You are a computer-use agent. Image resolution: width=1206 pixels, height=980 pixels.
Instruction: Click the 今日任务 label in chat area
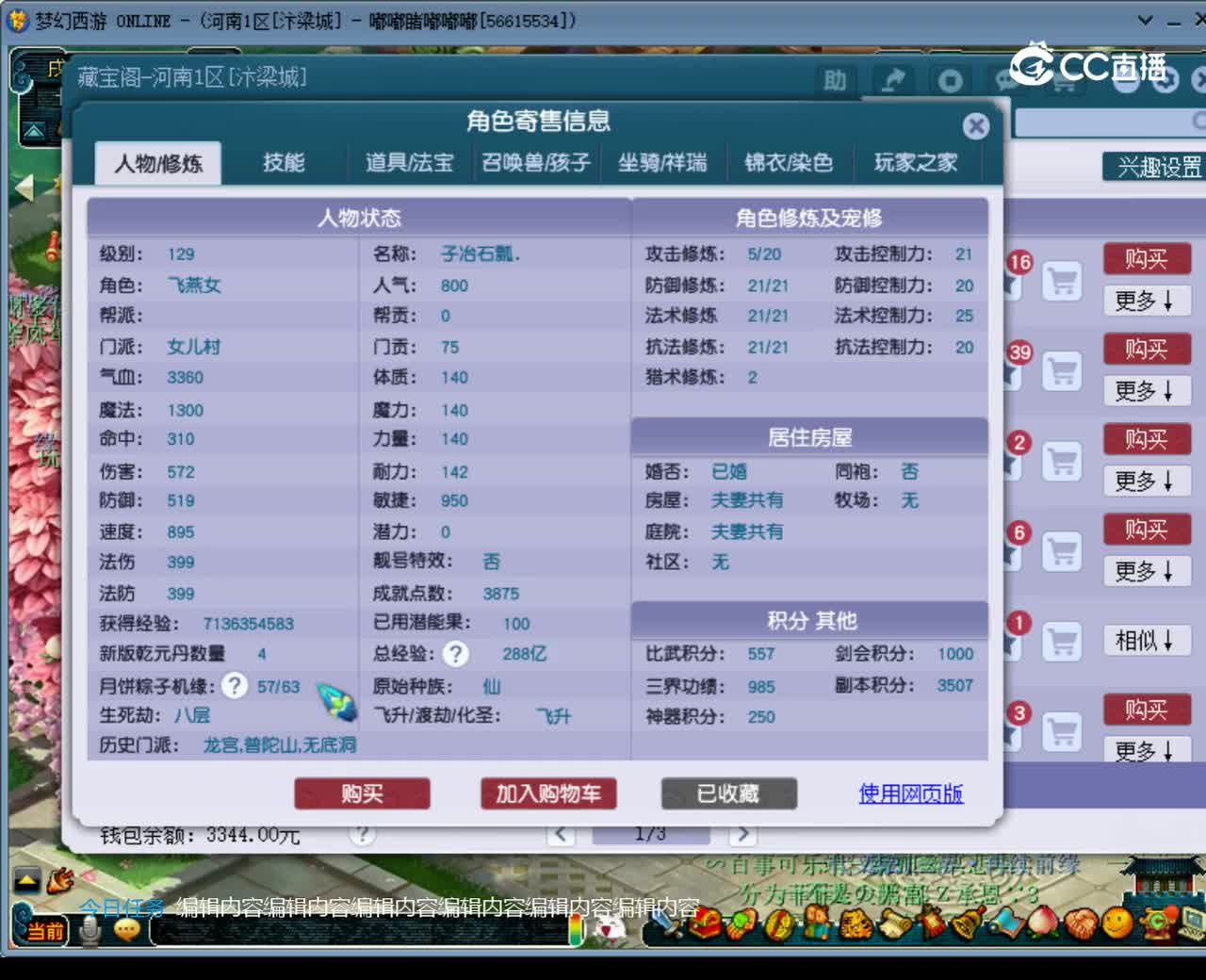[122, 907]
